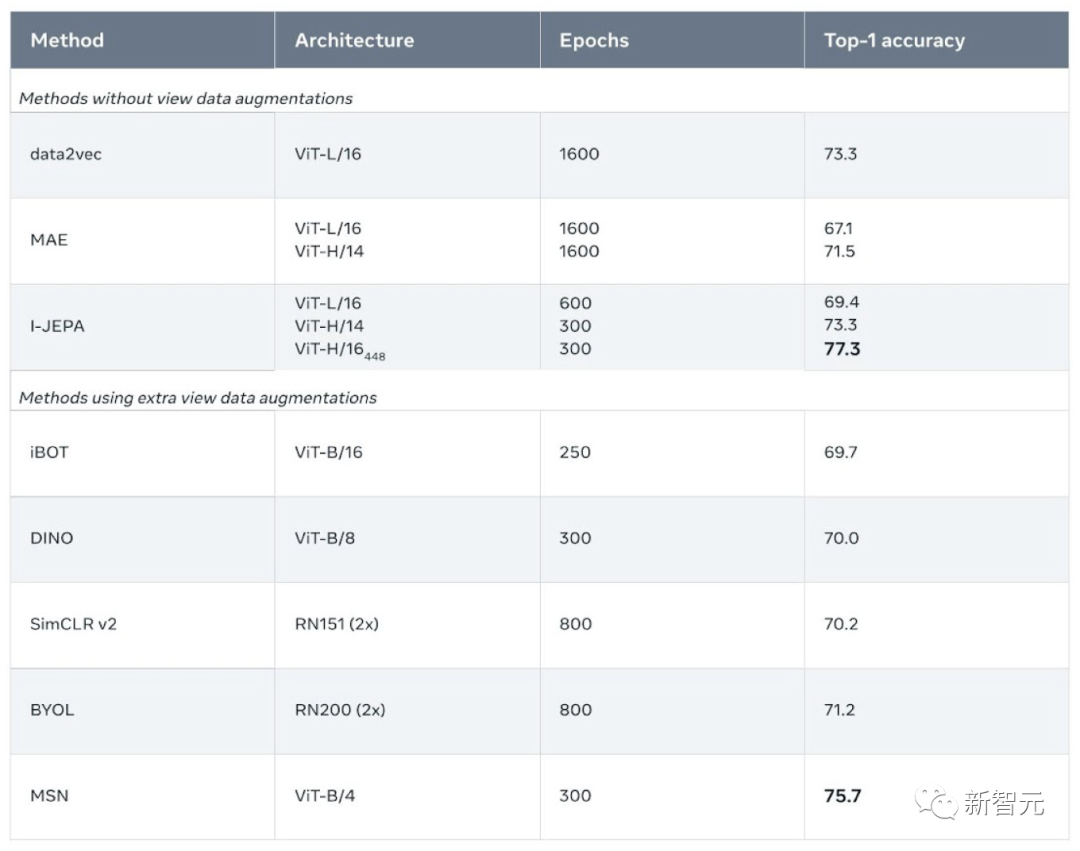The width and height of the screenshot is (1080, 851).
Task: Click the WeChat logo watermark icon
Action: [935, 803]
